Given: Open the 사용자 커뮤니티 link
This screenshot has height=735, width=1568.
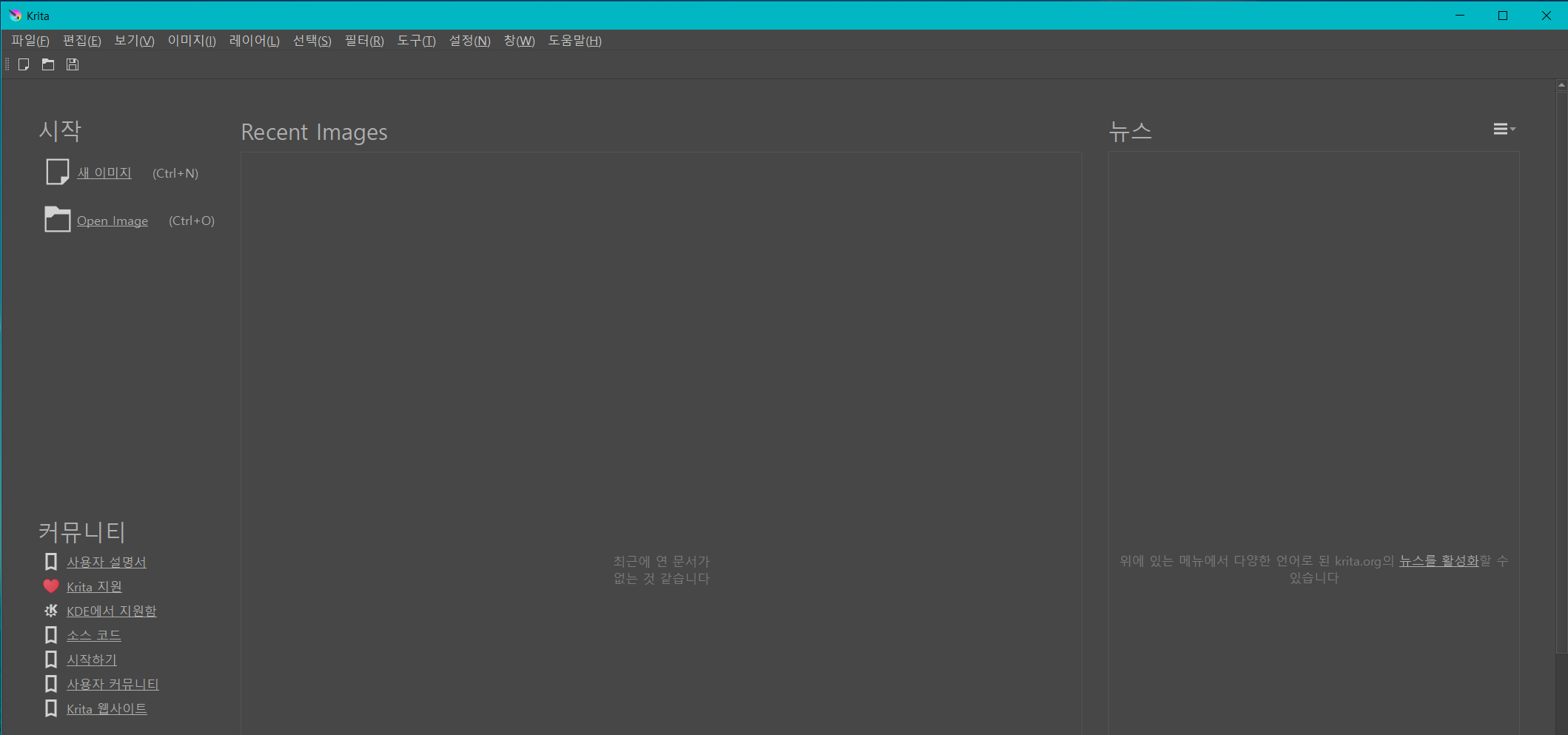Looking at the screenshot, I should click(x=113, y=684).
